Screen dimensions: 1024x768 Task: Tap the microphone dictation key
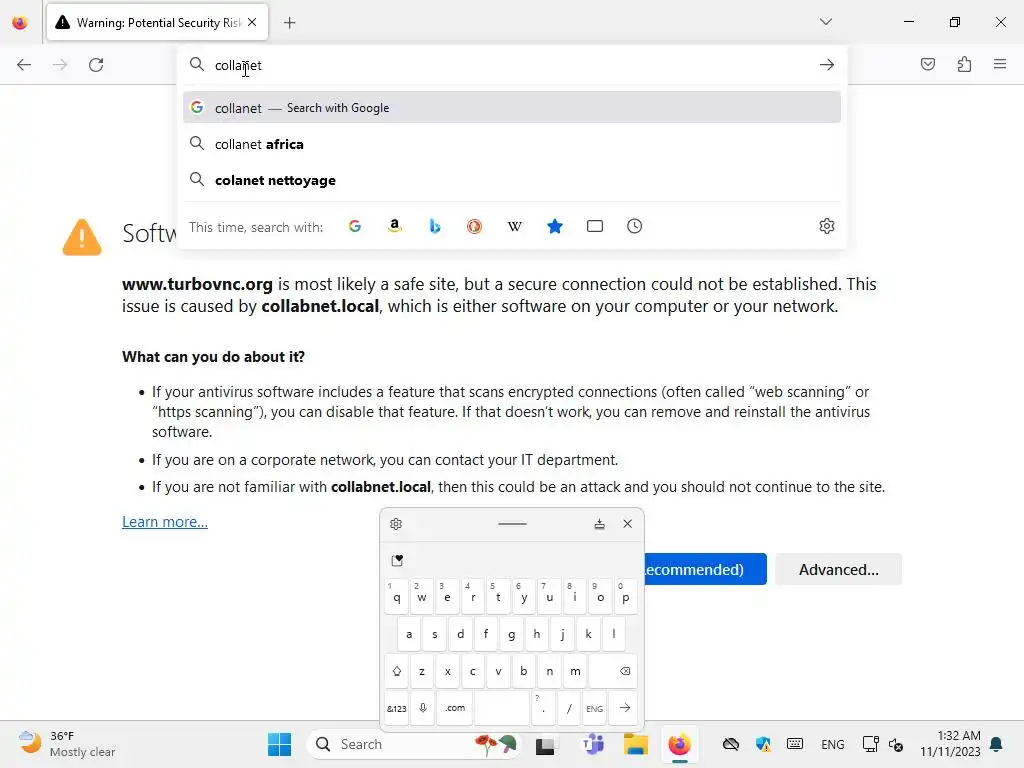[423, 709]
